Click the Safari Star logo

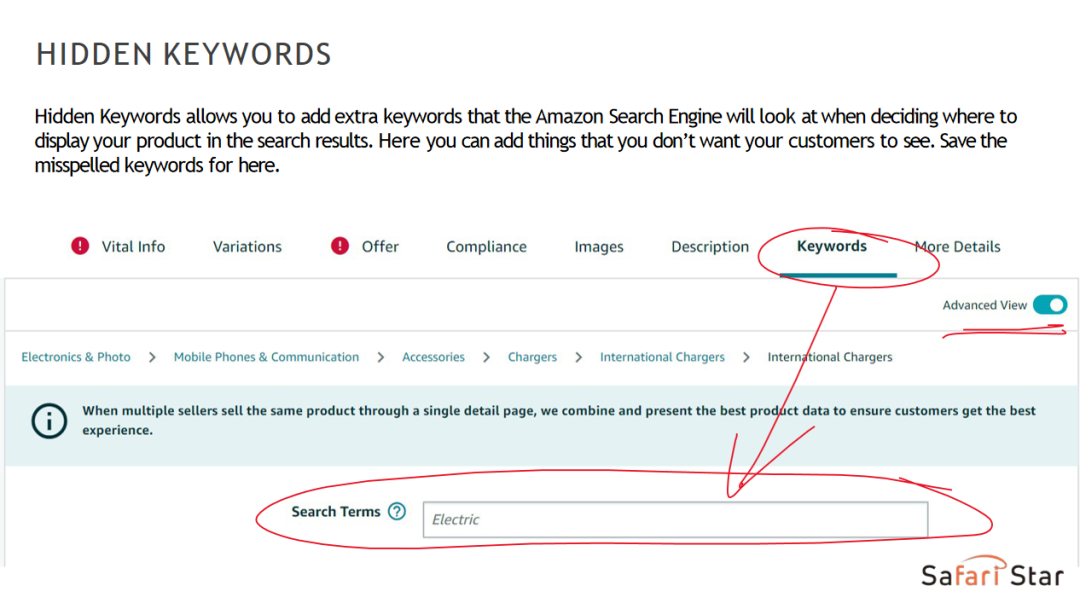[x=993, y=572]
